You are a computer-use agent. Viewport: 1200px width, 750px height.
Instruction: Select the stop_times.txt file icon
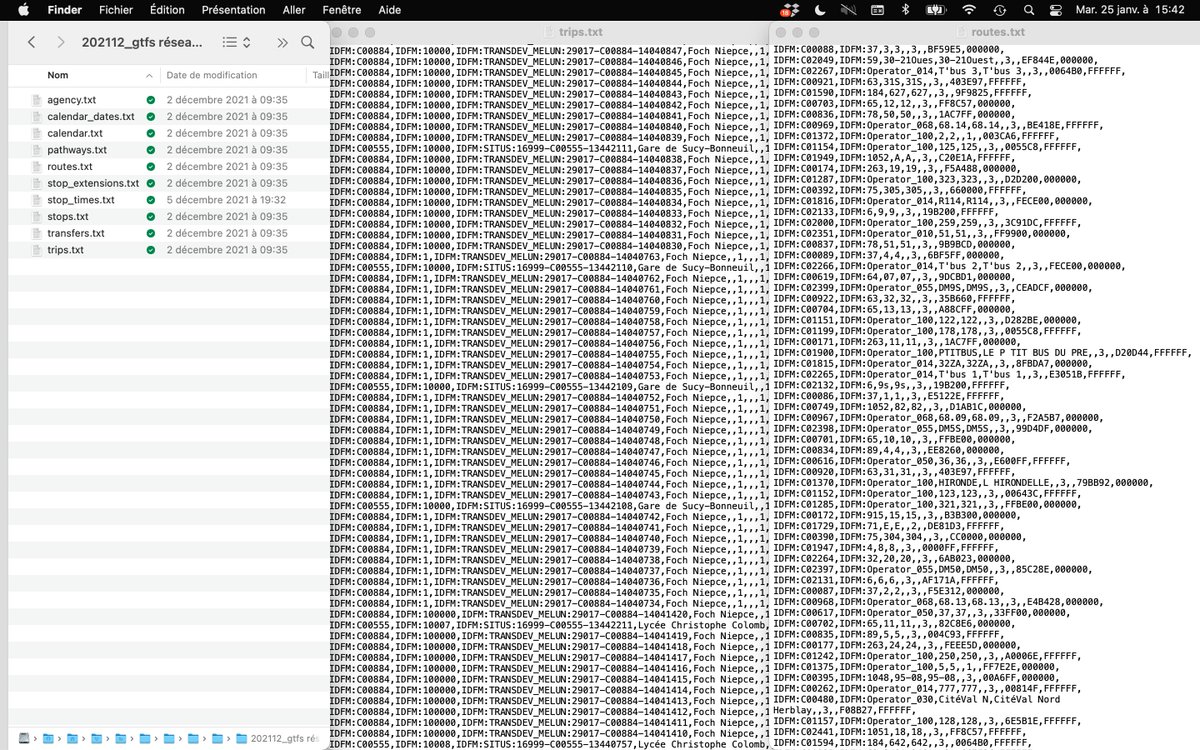click(37, 200)
